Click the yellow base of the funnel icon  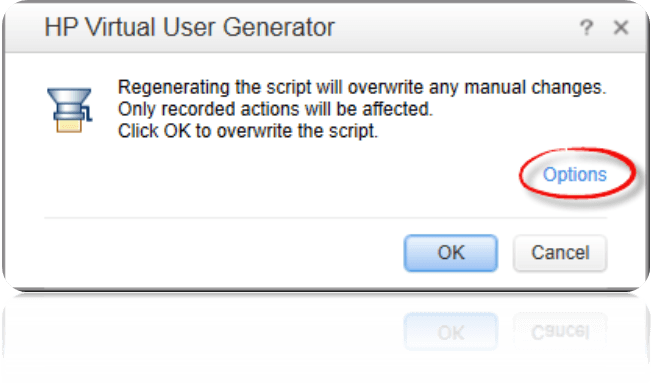coord(69,126)
